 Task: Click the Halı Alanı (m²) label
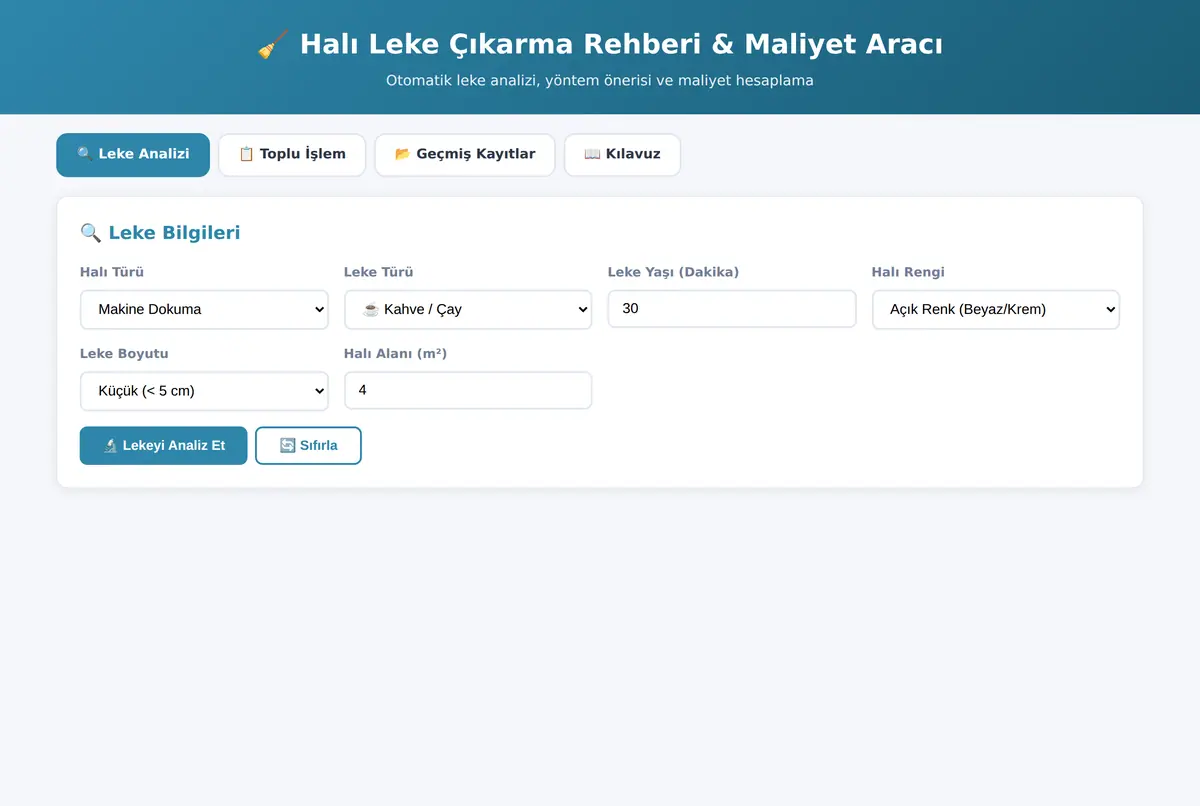(x=395, y=354)
